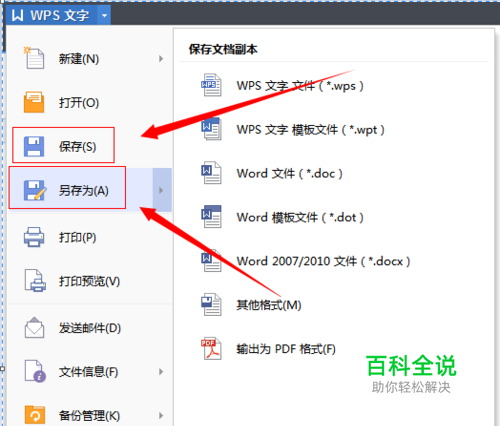Click the Print Preview icon
Viewport: 500px width, 426px height.
pos(35,281)
